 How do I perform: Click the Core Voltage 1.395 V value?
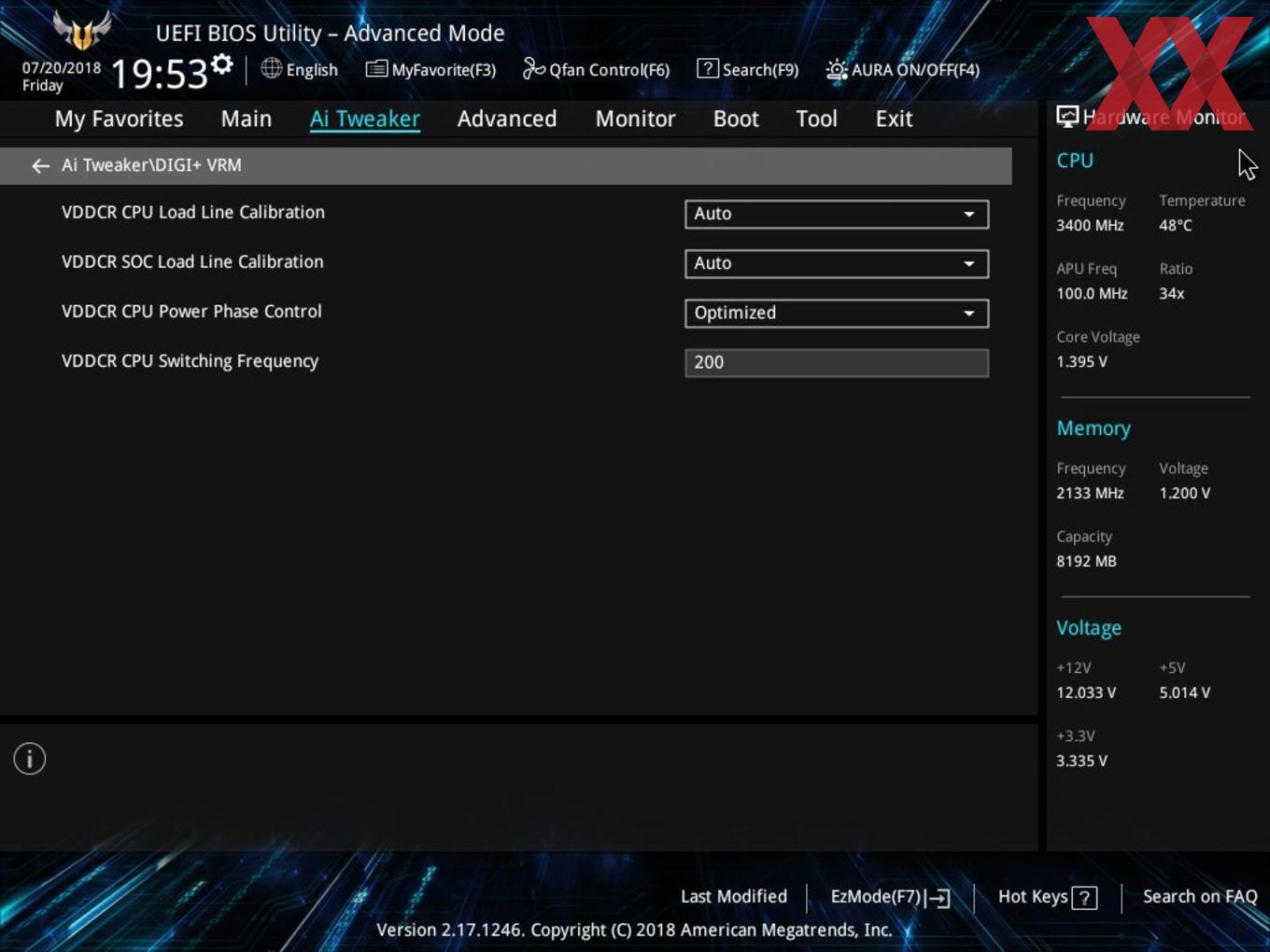click(1081, 361)
